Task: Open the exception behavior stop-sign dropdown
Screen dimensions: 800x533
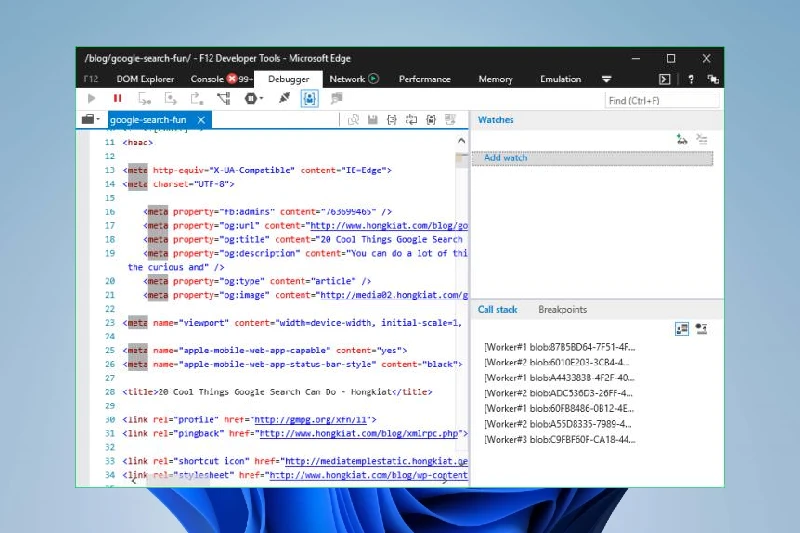Action: [253, 98]
